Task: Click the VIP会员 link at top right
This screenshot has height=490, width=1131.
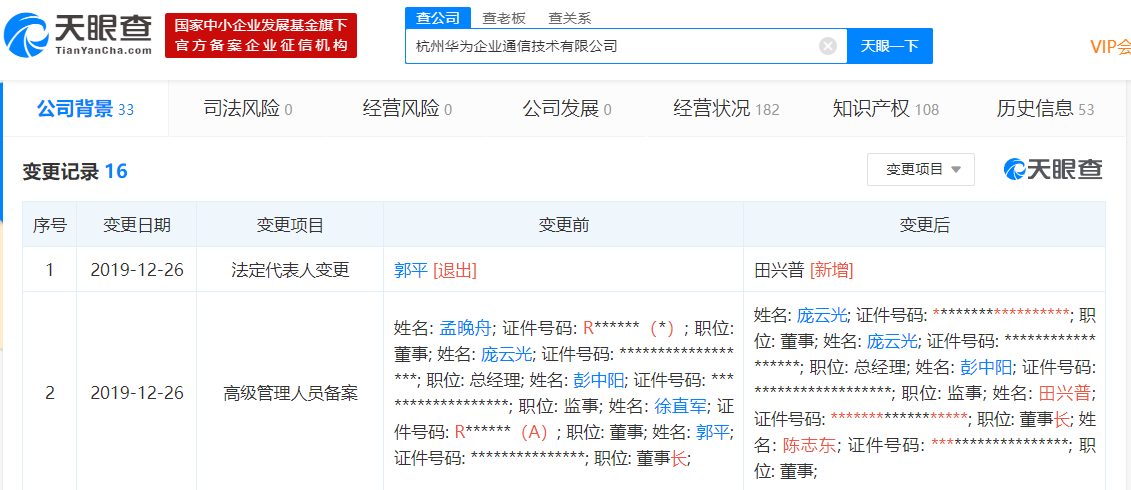Action: (x=1110, y=47)
